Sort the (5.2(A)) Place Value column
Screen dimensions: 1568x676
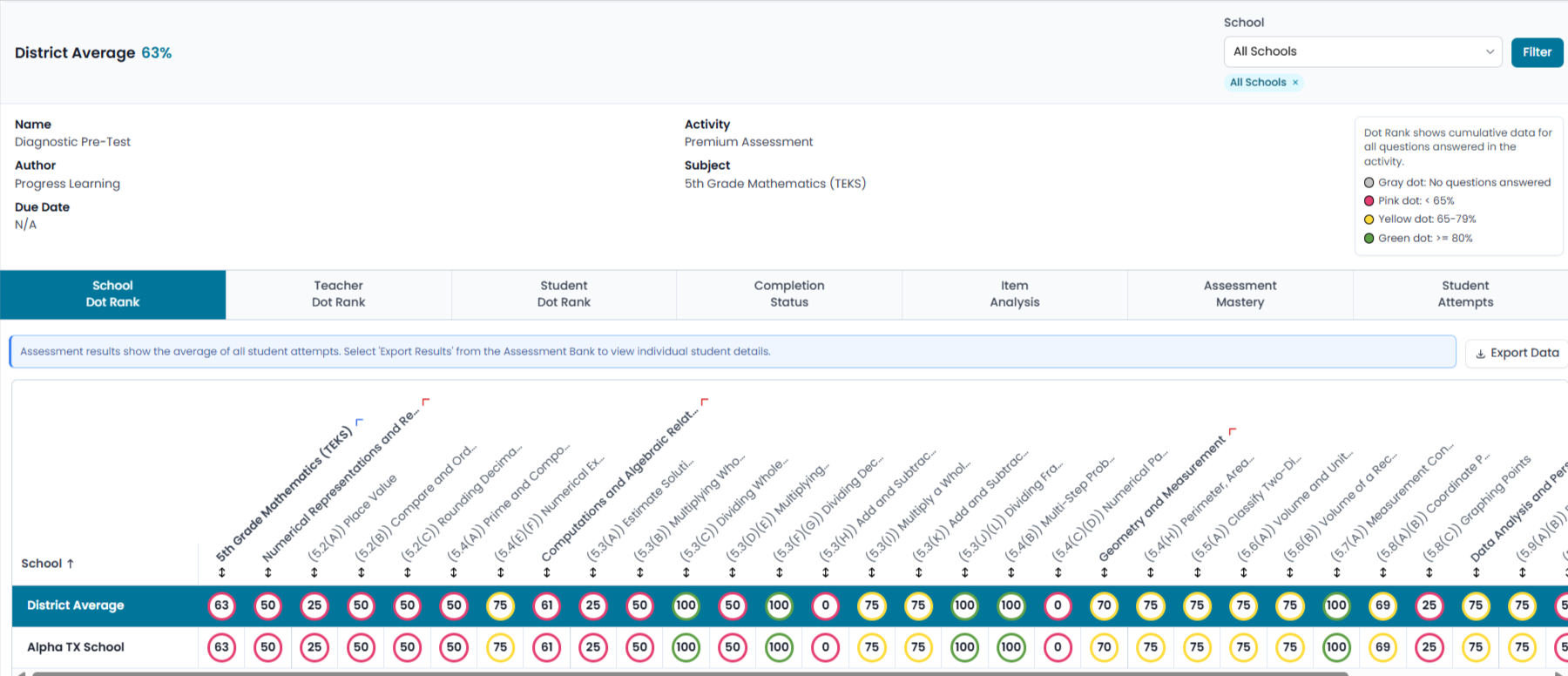314,572
